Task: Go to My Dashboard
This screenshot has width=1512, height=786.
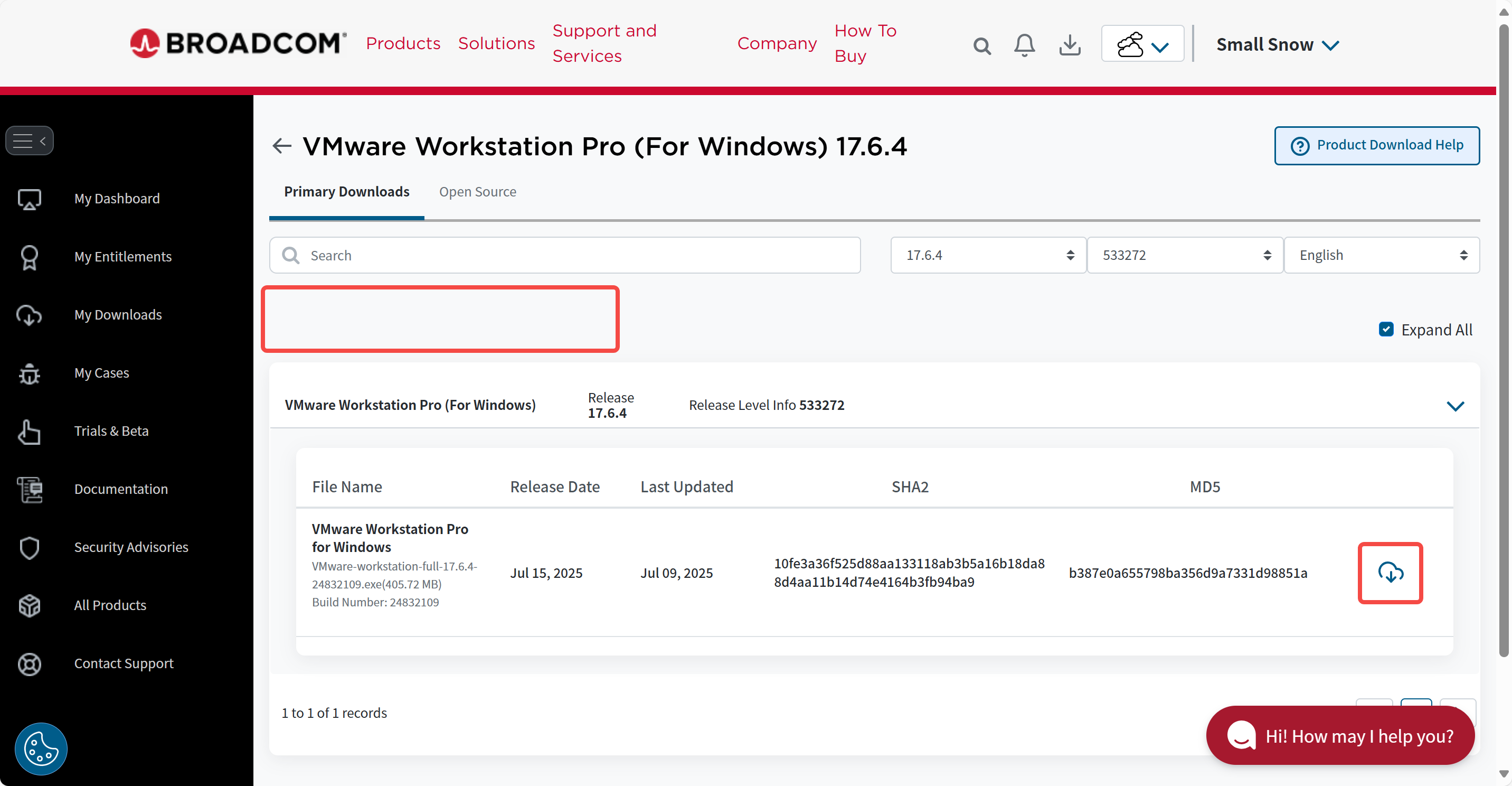Action: pos(117,199)
